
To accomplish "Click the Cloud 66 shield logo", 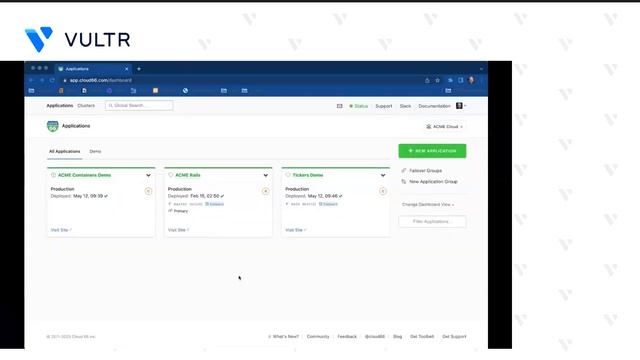I will click(53, 126).
